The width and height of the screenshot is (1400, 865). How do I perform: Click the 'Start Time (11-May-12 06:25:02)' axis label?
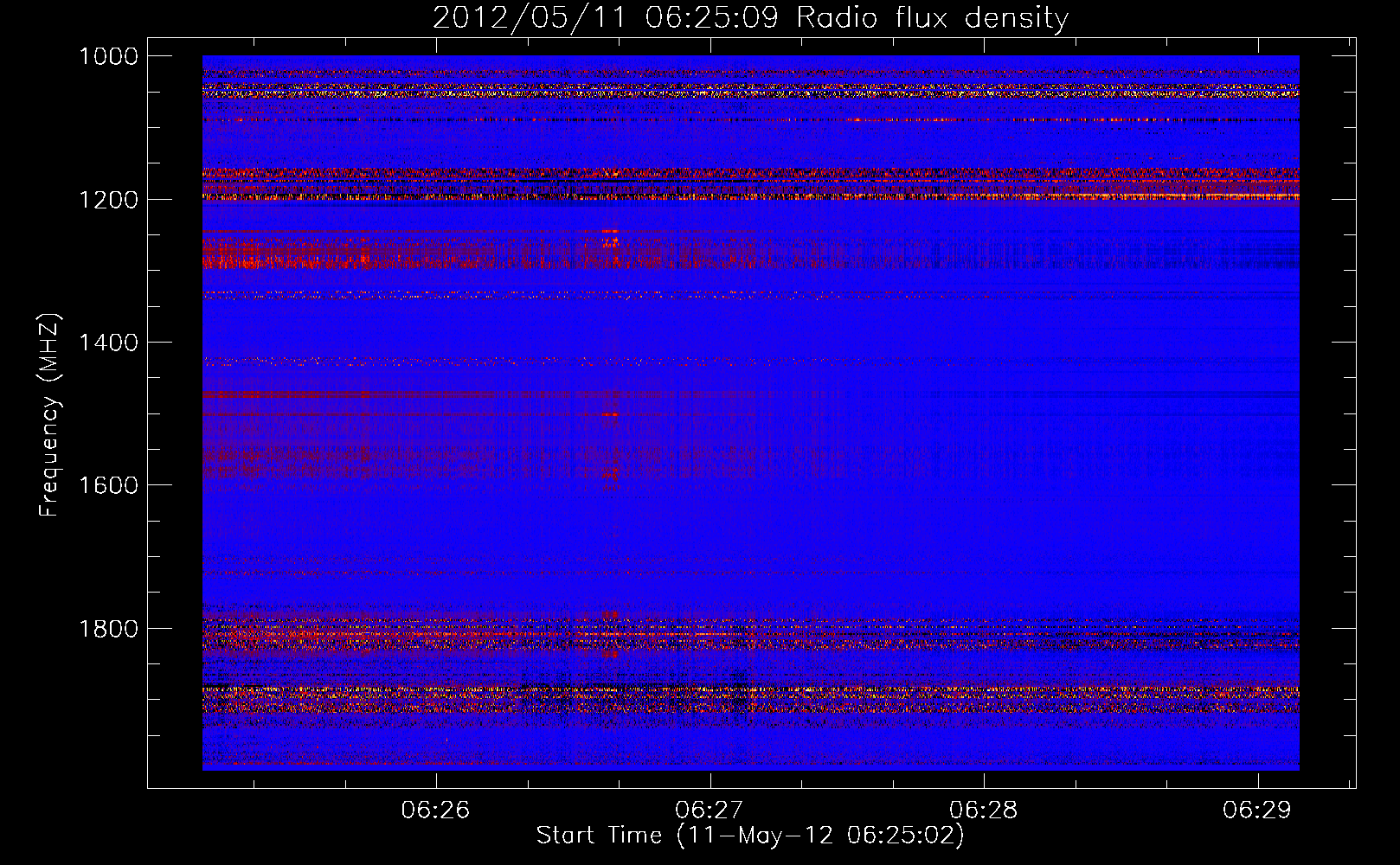point(750,836)
